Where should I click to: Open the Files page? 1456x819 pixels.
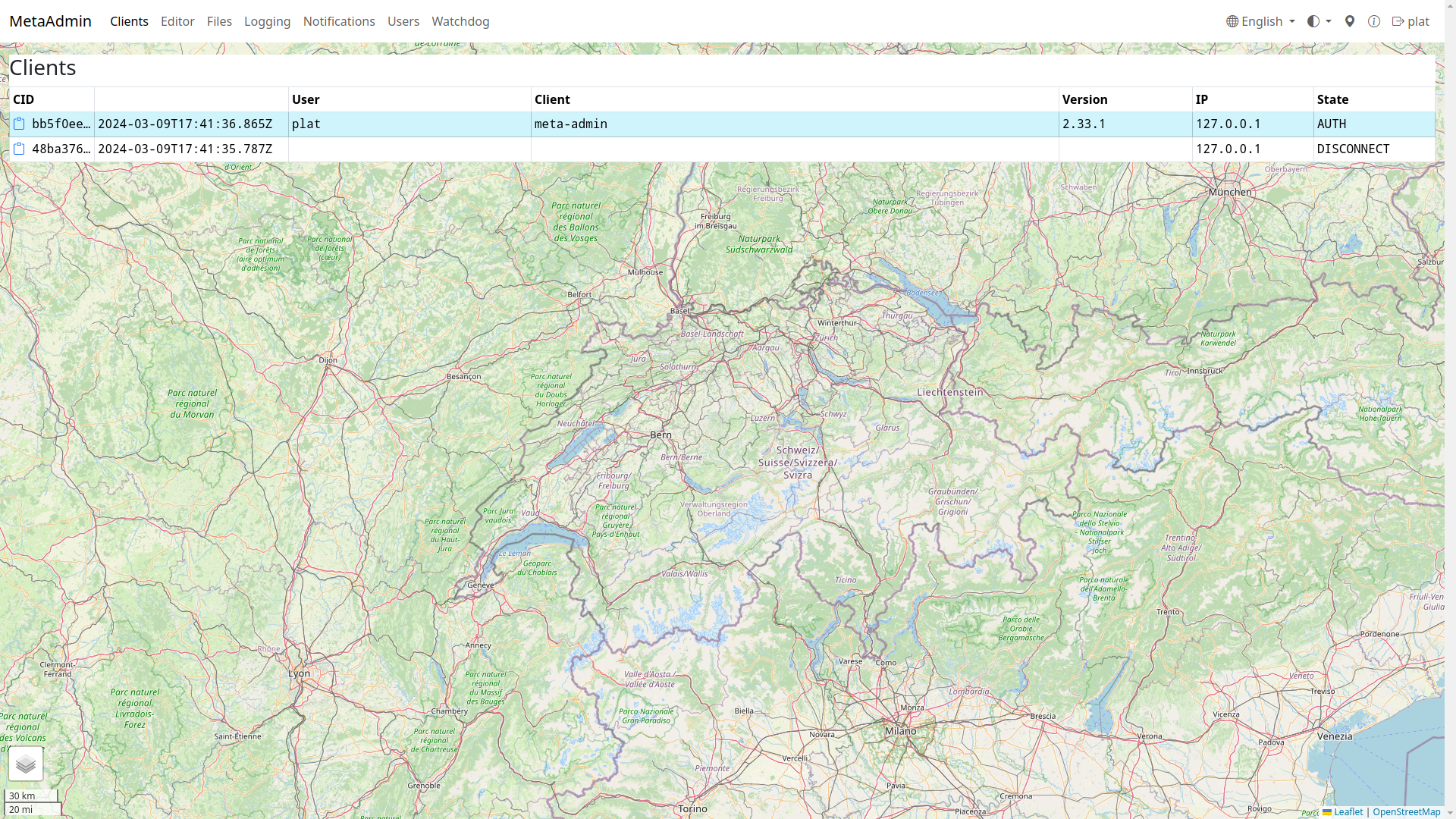219,21
